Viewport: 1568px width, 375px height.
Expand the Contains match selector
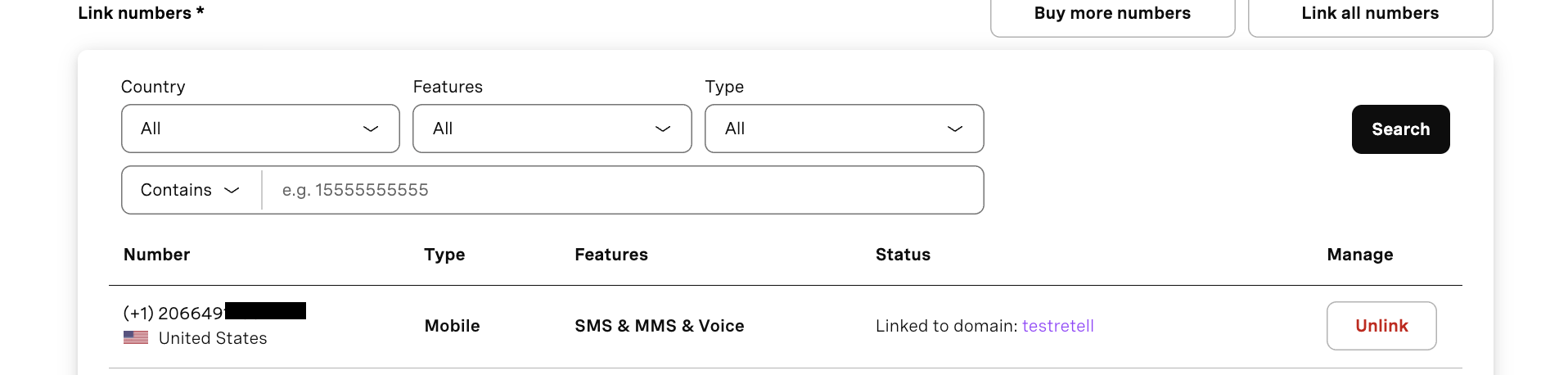(x=191, y=190)
